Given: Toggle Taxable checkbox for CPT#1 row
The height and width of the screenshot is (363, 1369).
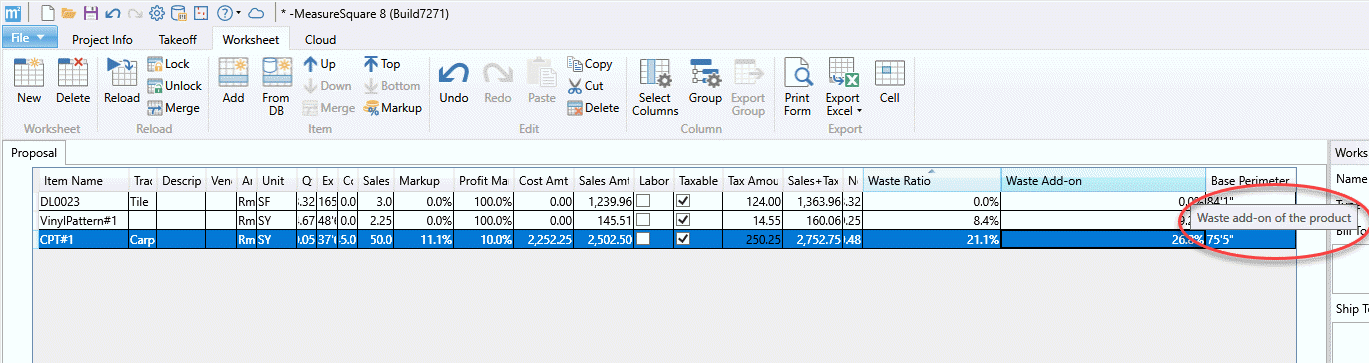Looking at the screenshot, I should click(x=684, y=239).
